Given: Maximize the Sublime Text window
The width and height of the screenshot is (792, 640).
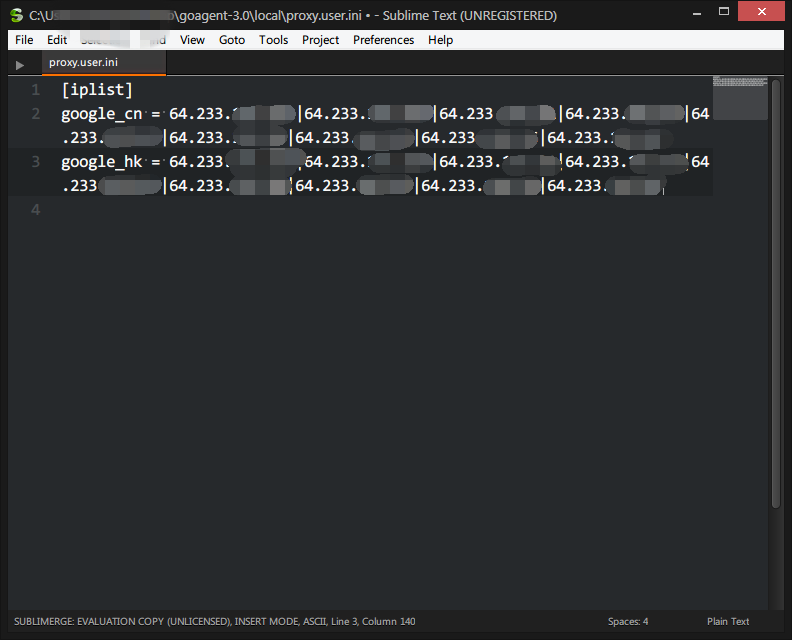Looking at the screenshot, I should pyautogui.click(x=724, y=12).
